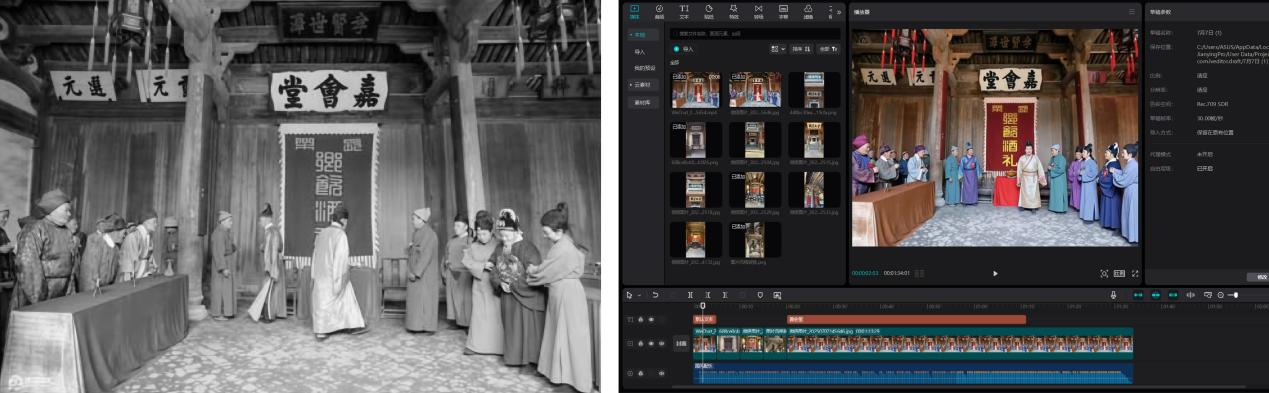The image size is (1269, 393).
Task: Choose the selection pointer tool in the timeline
Action: click(629, 295)
